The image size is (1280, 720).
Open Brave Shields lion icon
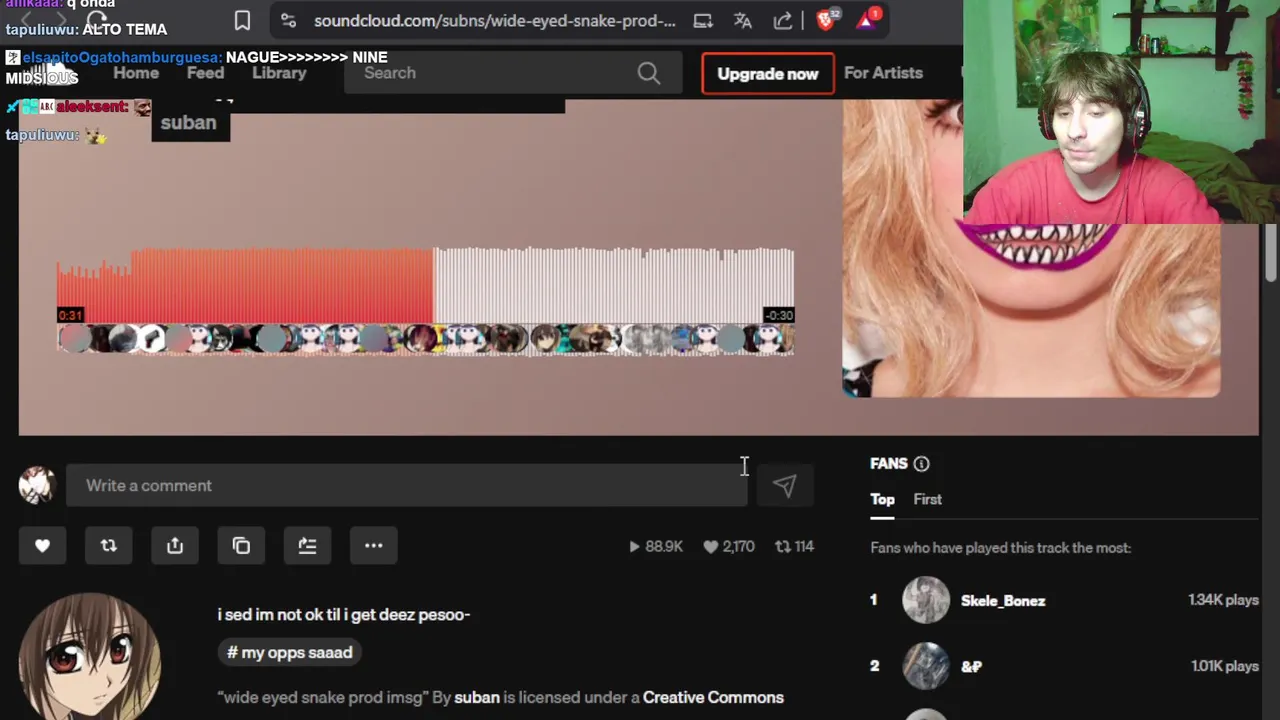(826, 20)
